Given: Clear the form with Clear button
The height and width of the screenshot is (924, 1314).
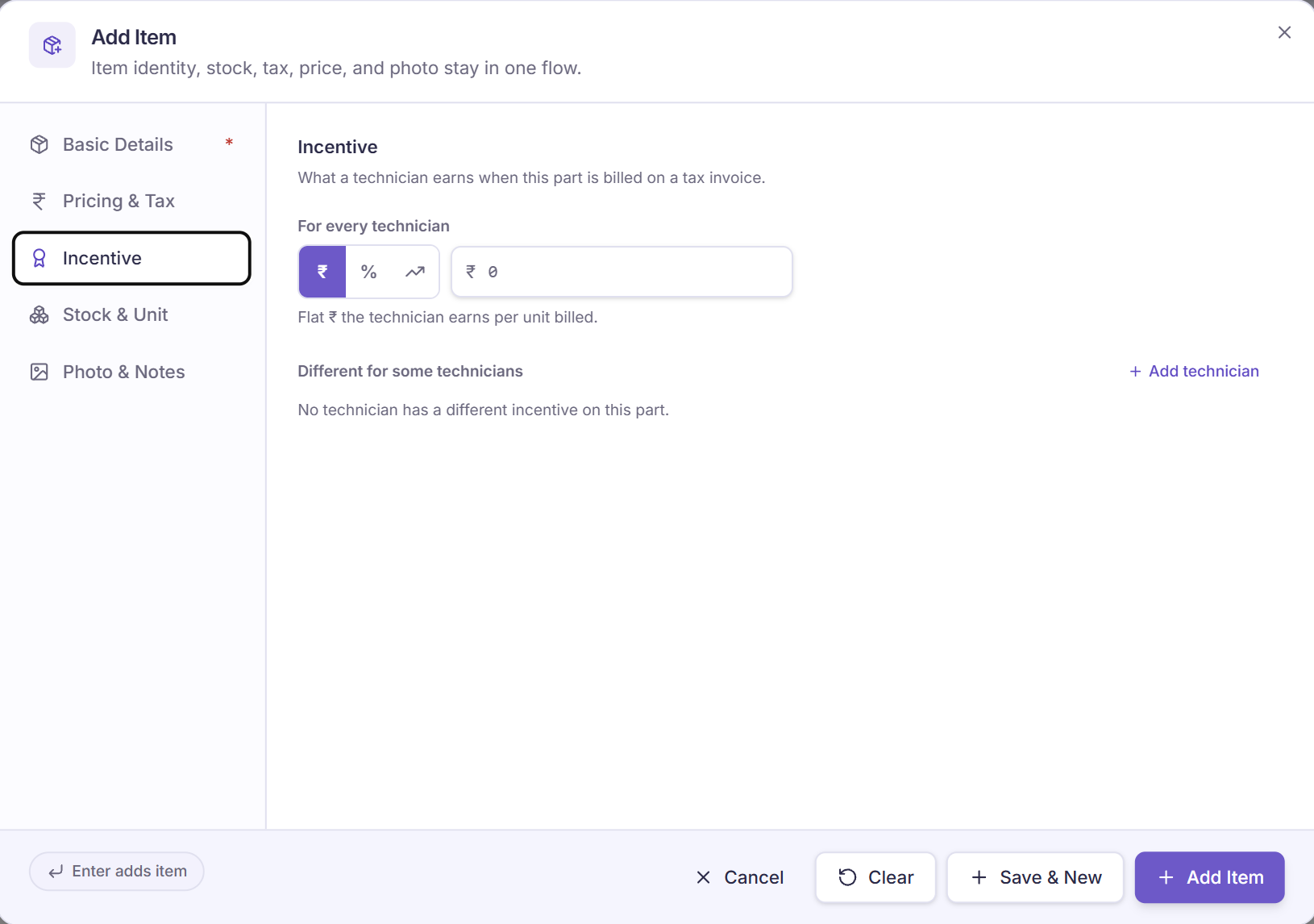Looking at the screenshot, I should pyautogui.click(x=875, y=877).
